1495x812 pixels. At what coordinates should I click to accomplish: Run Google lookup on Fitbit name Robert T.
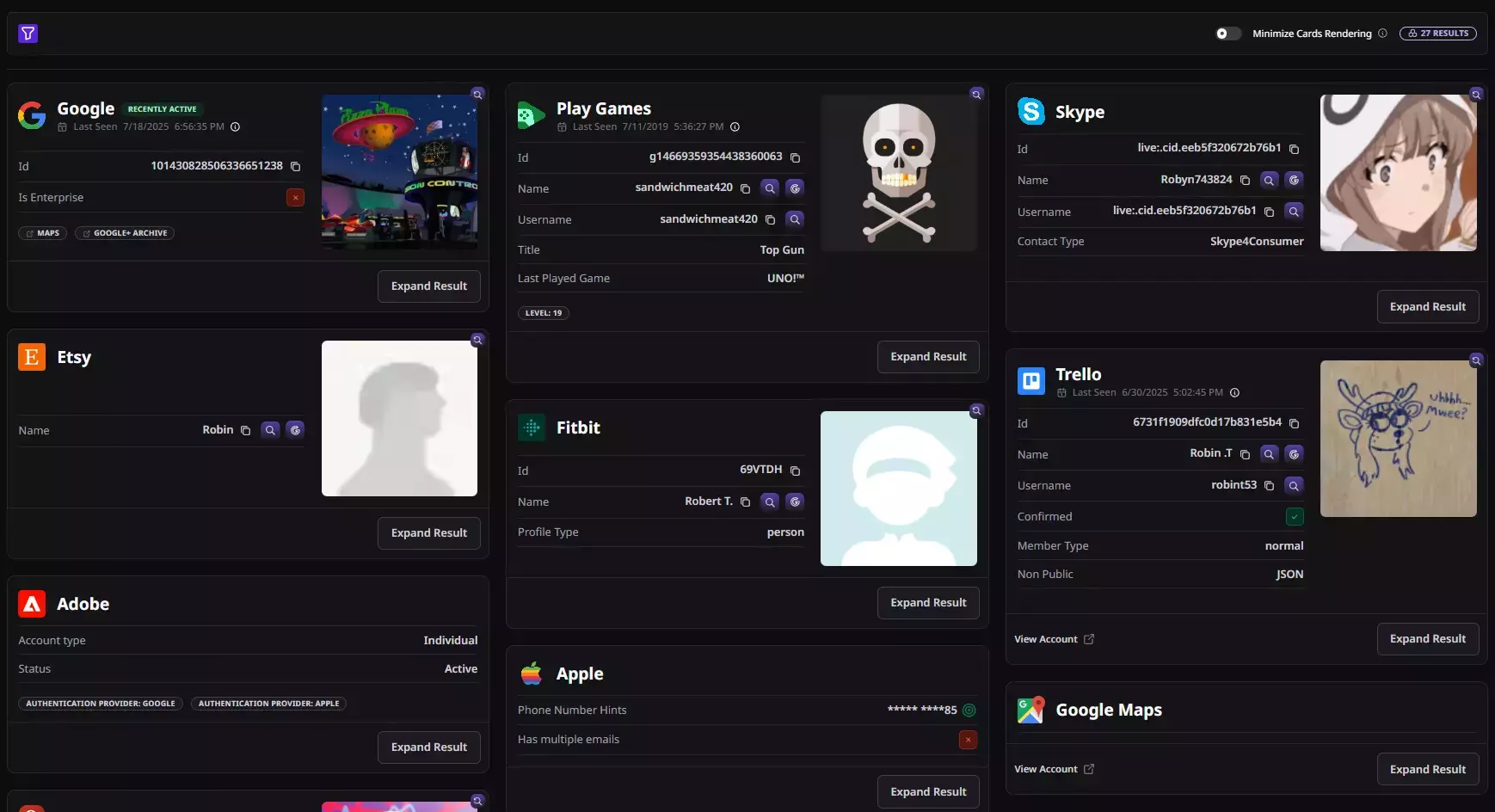point(795,501)
